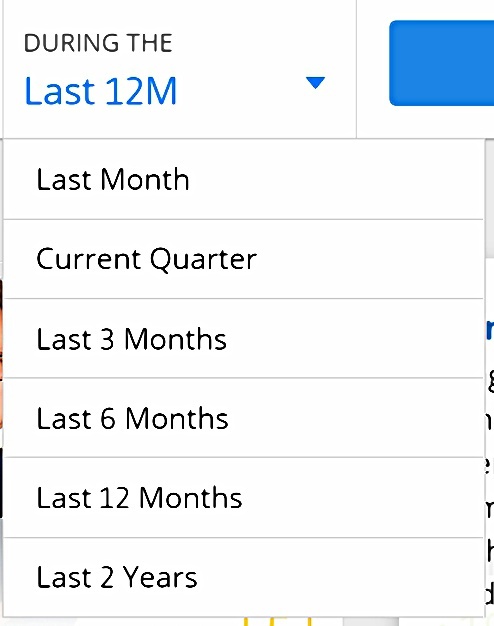The width and height of the screenshot is (494, 626).
Task: Pick Last 6 Months period
Action: tap(244, 418)
